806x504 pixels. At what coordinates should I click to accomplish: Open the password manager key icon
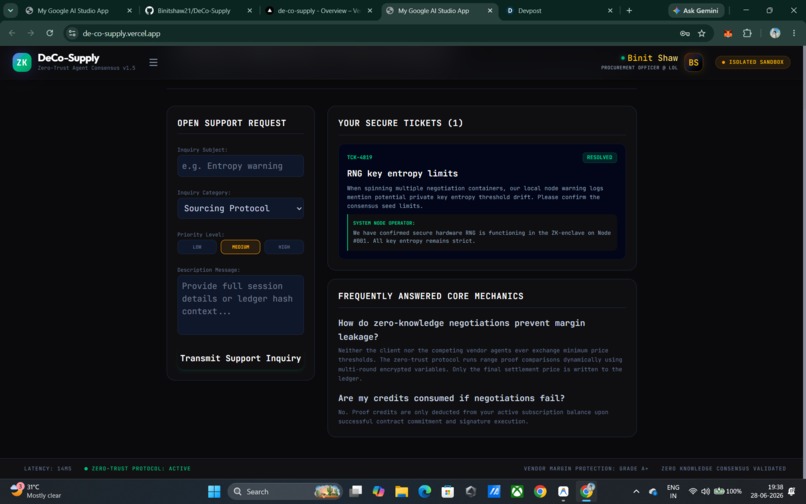685,33
